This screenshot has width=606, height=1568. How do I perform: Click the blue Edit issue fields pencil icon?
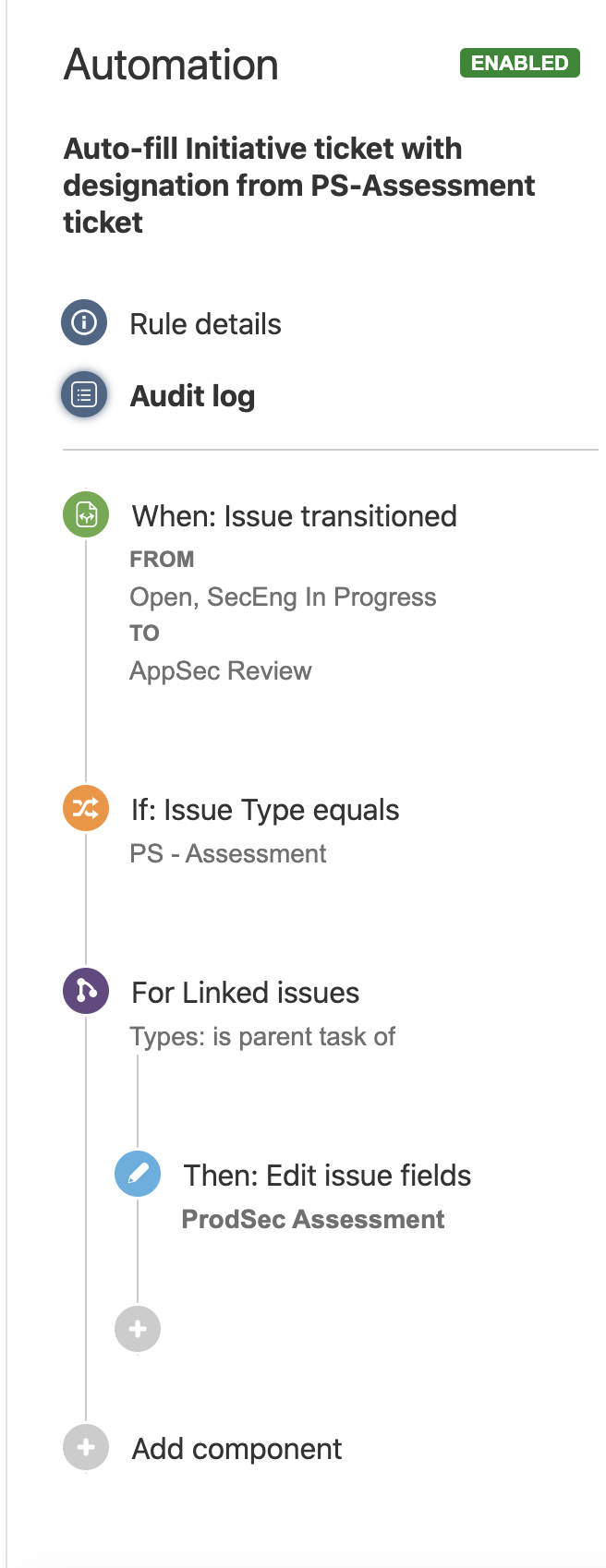[x=138, y=1174]
